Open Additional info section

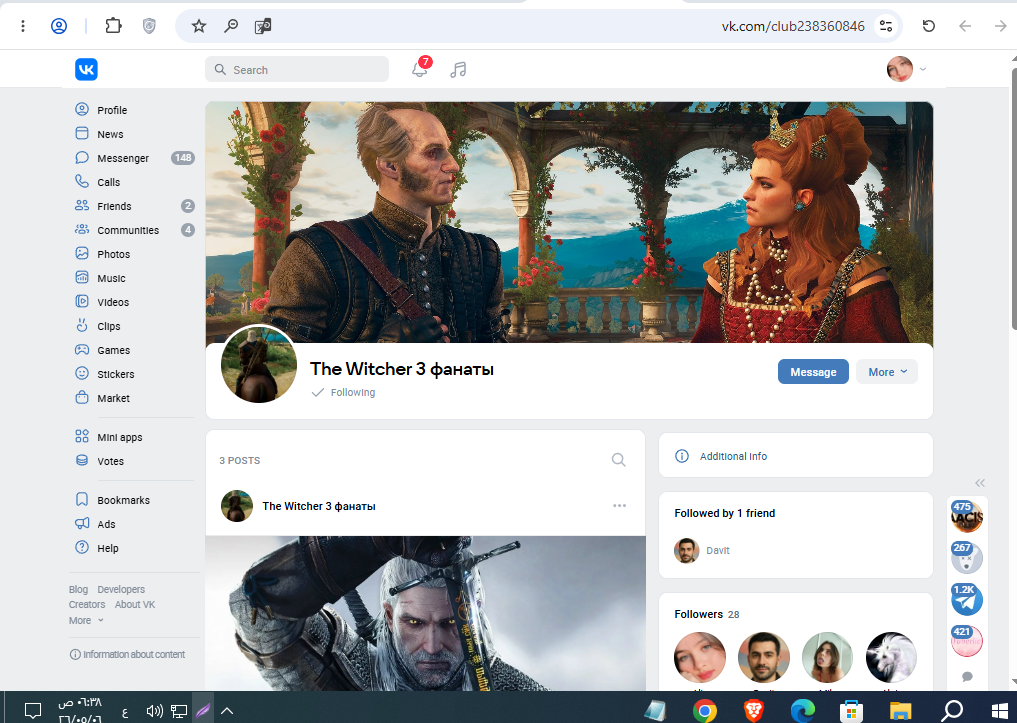coord(796,456)
